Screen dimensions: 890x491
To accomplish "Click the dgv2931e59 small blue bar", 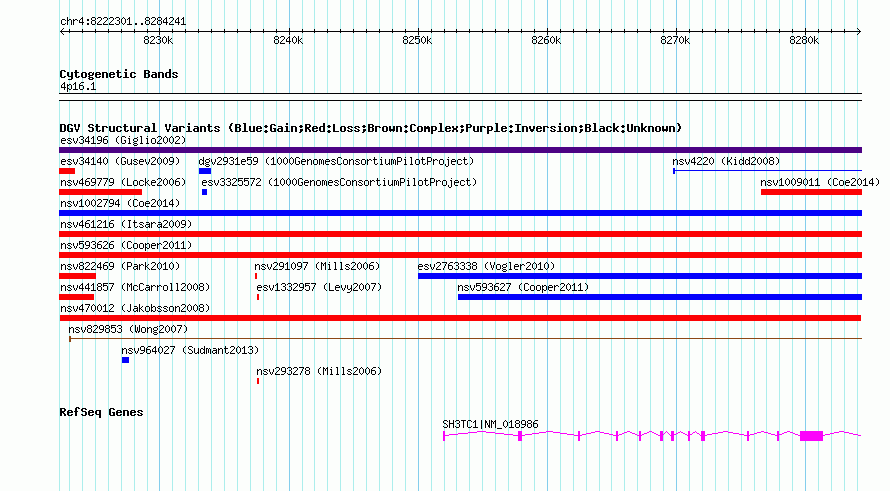I will [x=205, y=171].
